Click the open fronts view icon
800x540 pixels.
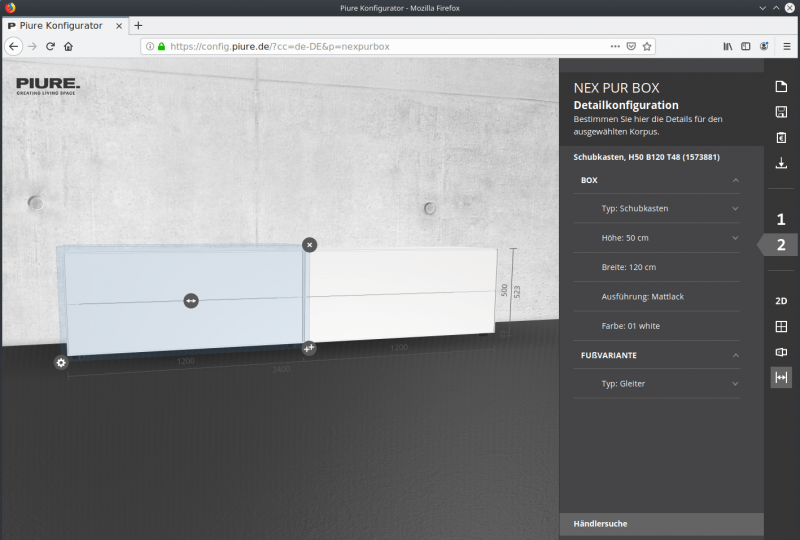pos(781,352)
